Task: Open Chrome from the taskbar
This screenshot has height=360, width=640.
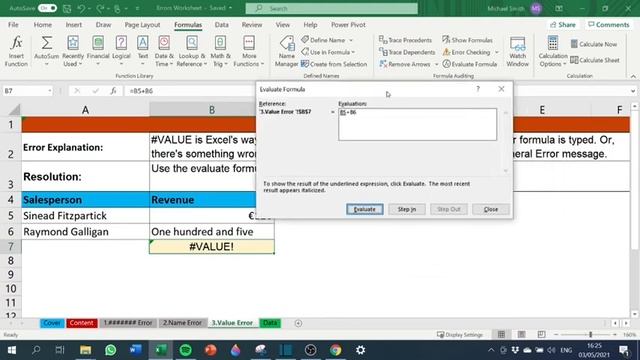Action: [336, 350]
